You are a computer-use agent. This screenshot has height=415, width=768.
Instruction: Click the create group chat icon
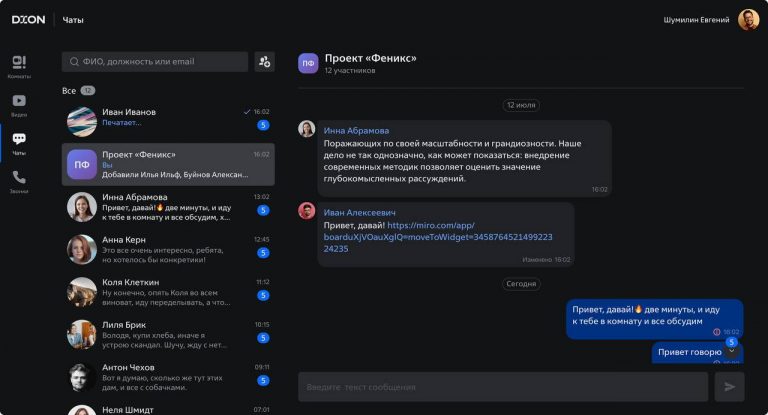[x=264, y=62]
